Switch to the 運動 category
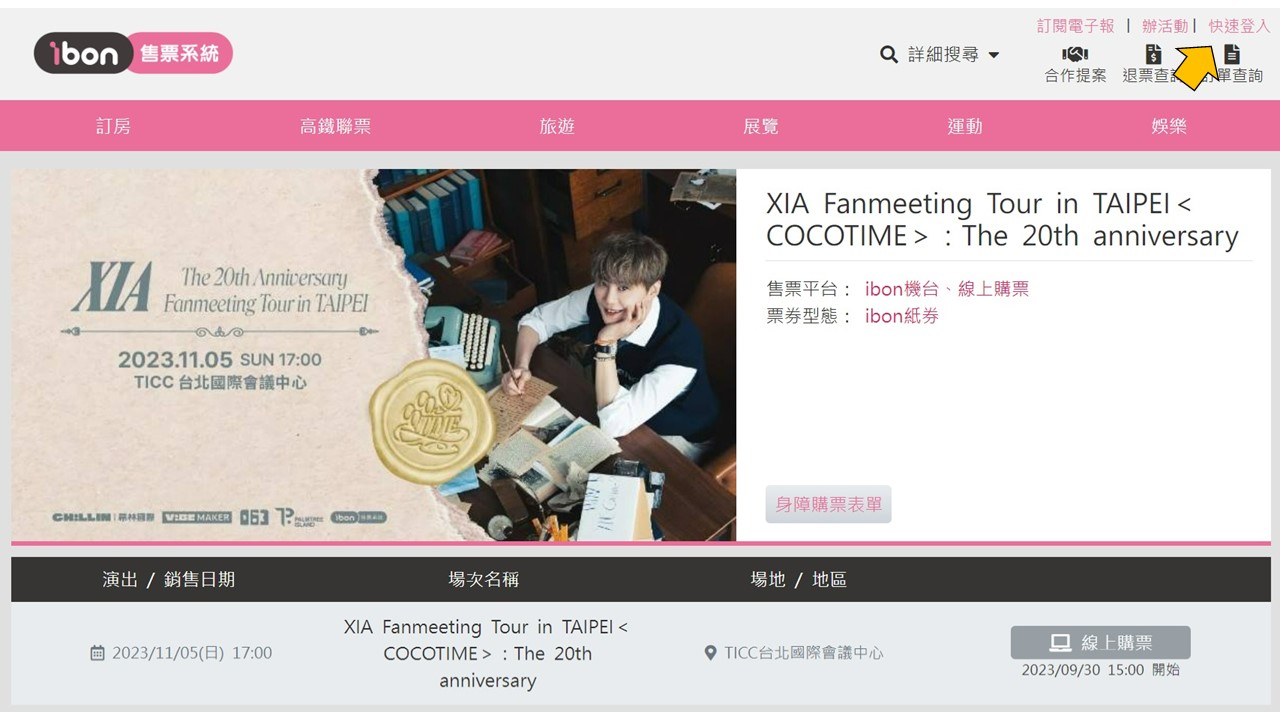Screen dimensions: 1280x720 click(965, 126)
